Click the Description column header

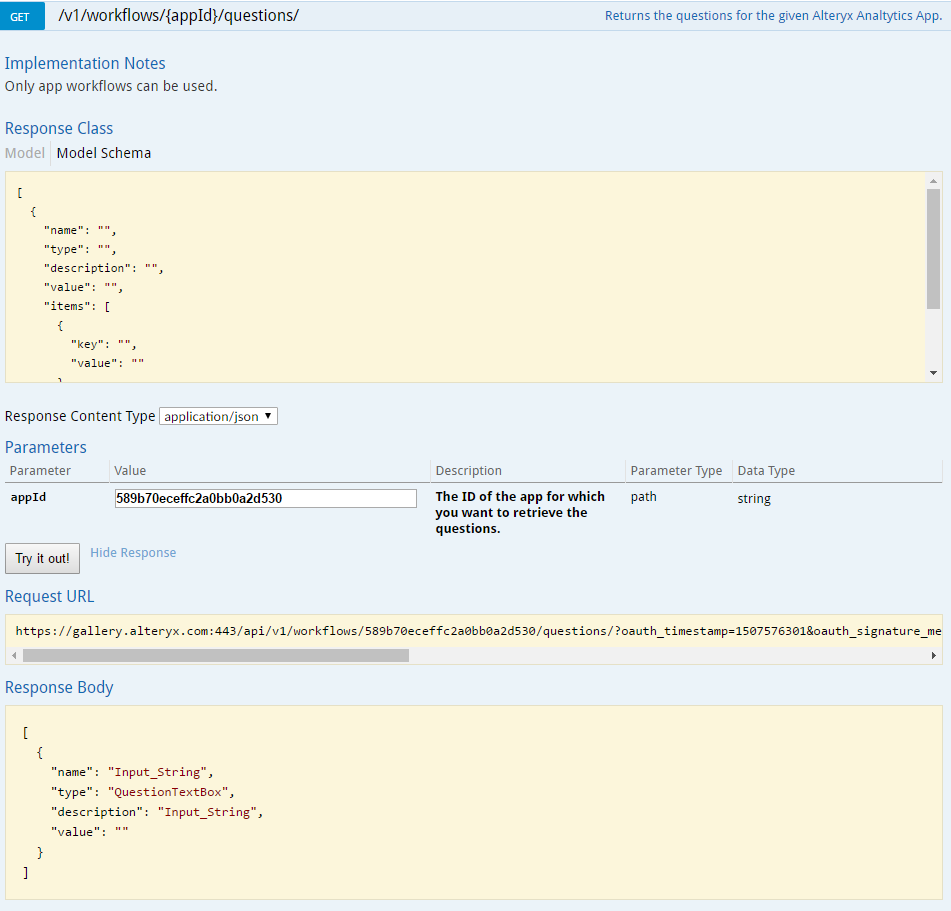[x=468, y=471]
